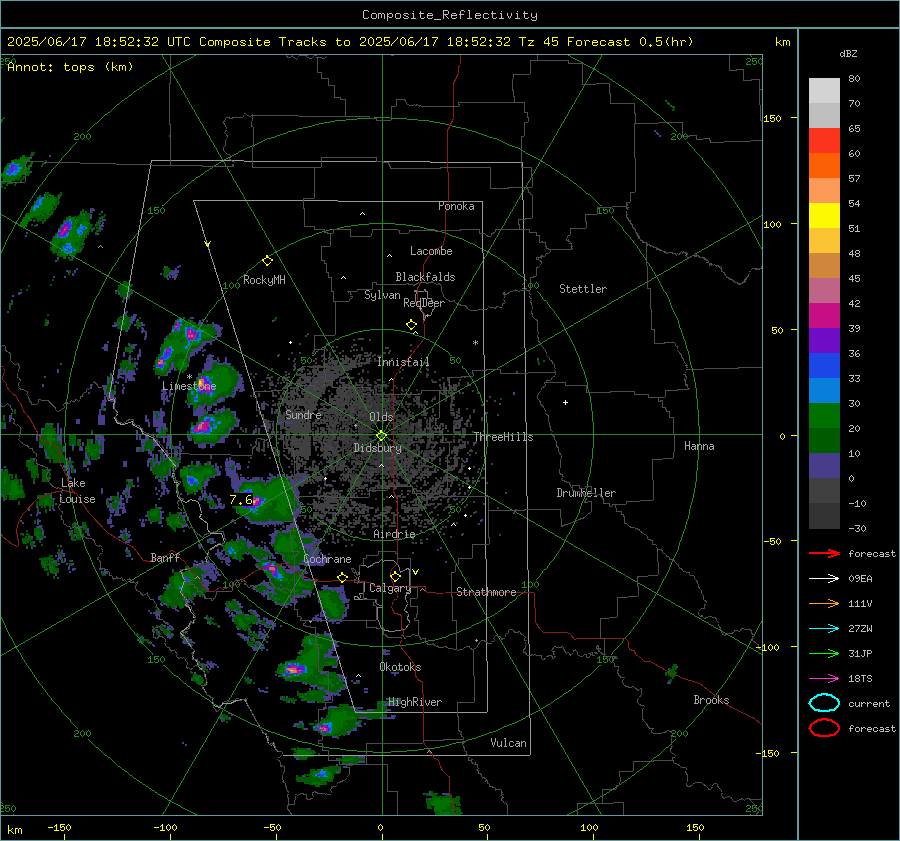Pick the yellow 51-54 dBZ swatch

coord(824,215)
